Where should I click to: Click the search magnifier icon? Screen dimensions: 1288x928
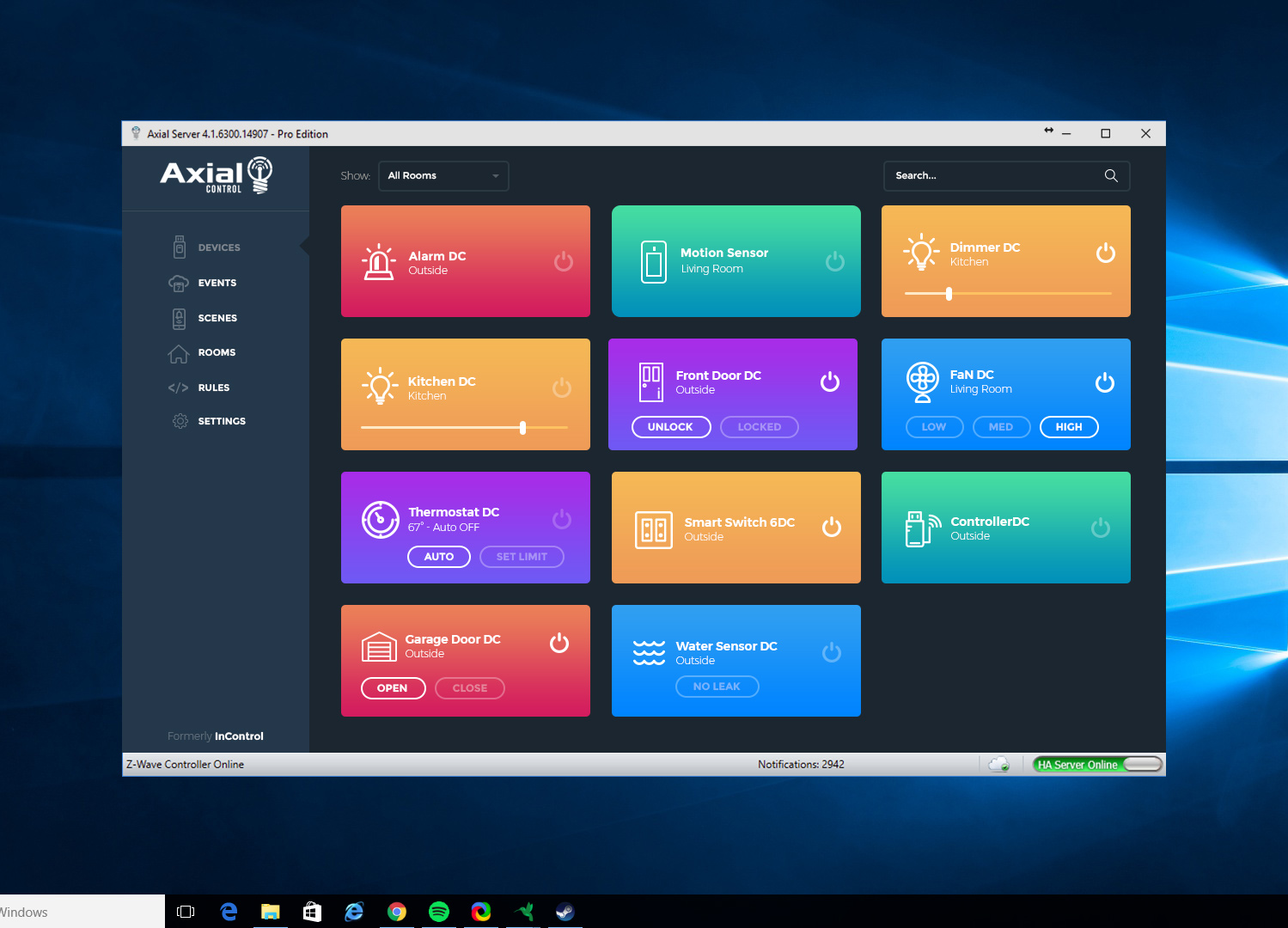pos(1110,176)
